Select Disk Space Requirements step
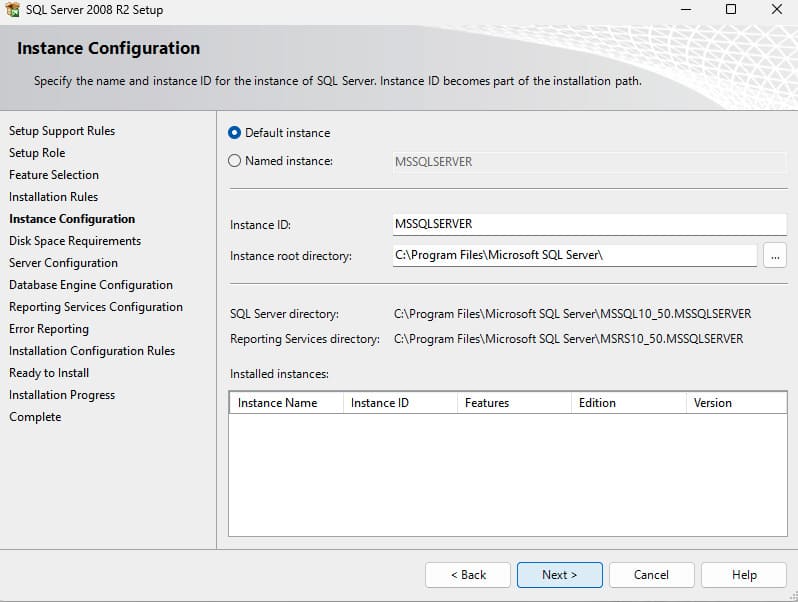Image resolution: width=798 pixels, height=602 pixels. (x=75, y=241)
